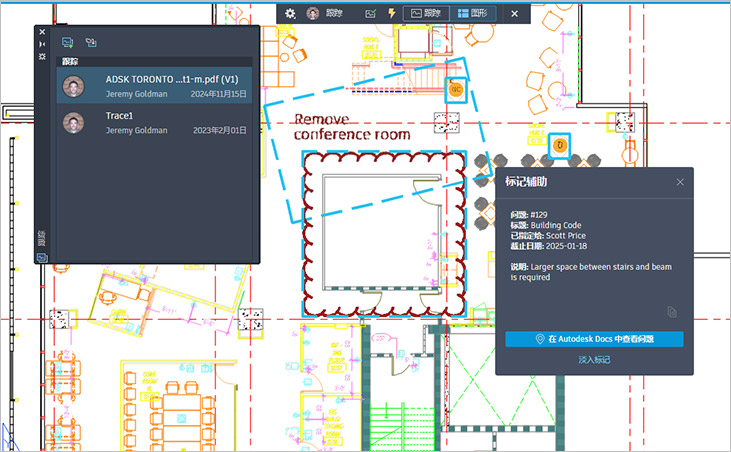Screen dimensions: 731x452
Task: Switch to 跟踪 trace mode
Action: [x=423, y=13]
